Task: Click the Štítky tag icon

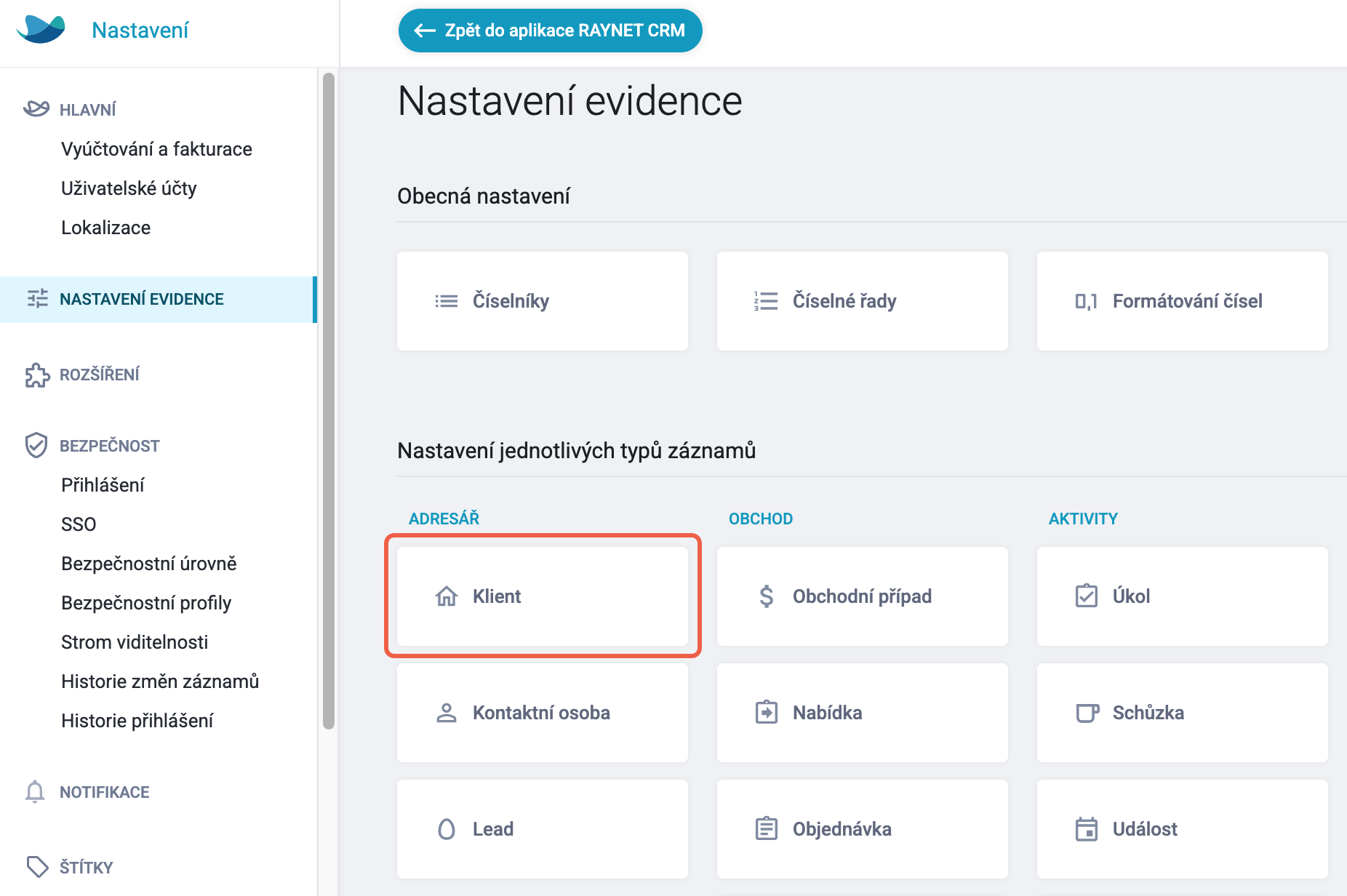Action: pyautogui.click(x=37, y=866)
